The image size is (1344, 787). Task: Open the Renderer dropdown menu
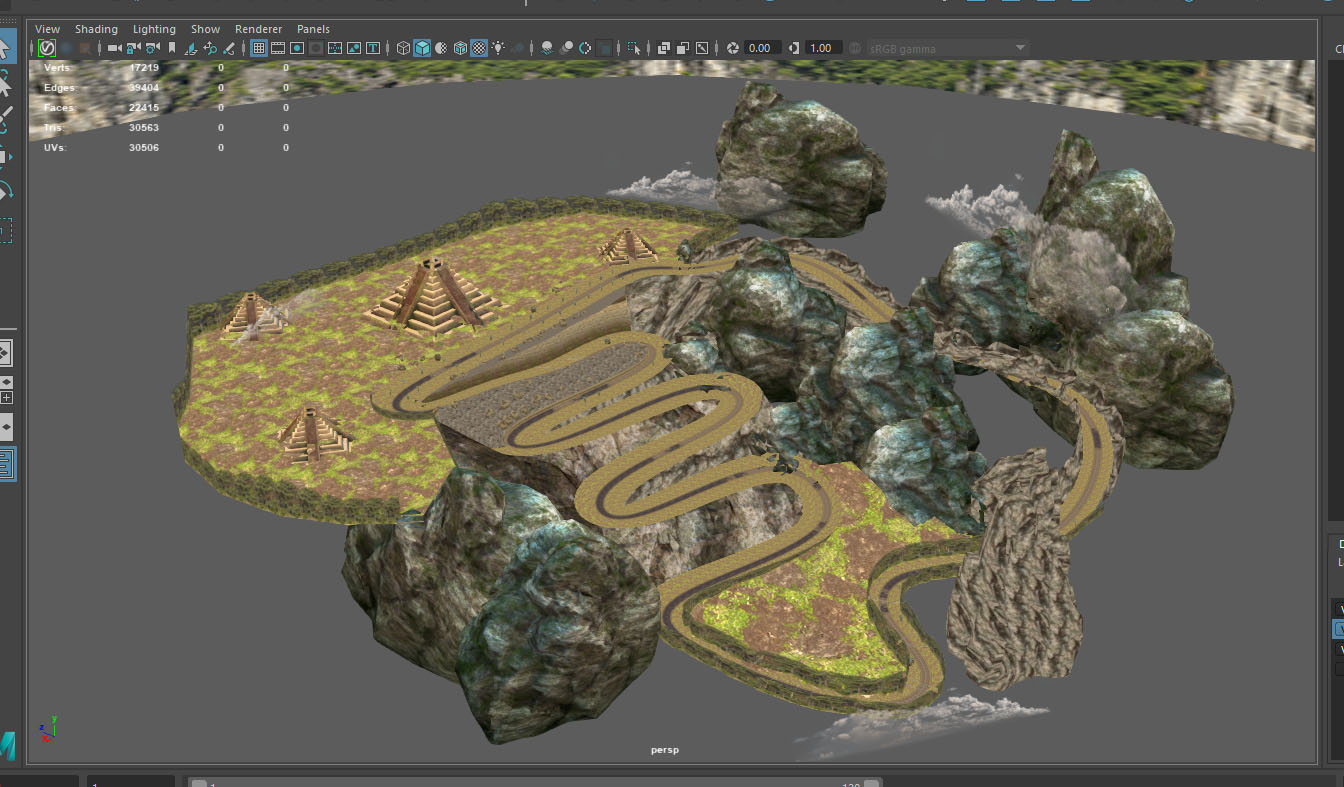click(258, 29)
